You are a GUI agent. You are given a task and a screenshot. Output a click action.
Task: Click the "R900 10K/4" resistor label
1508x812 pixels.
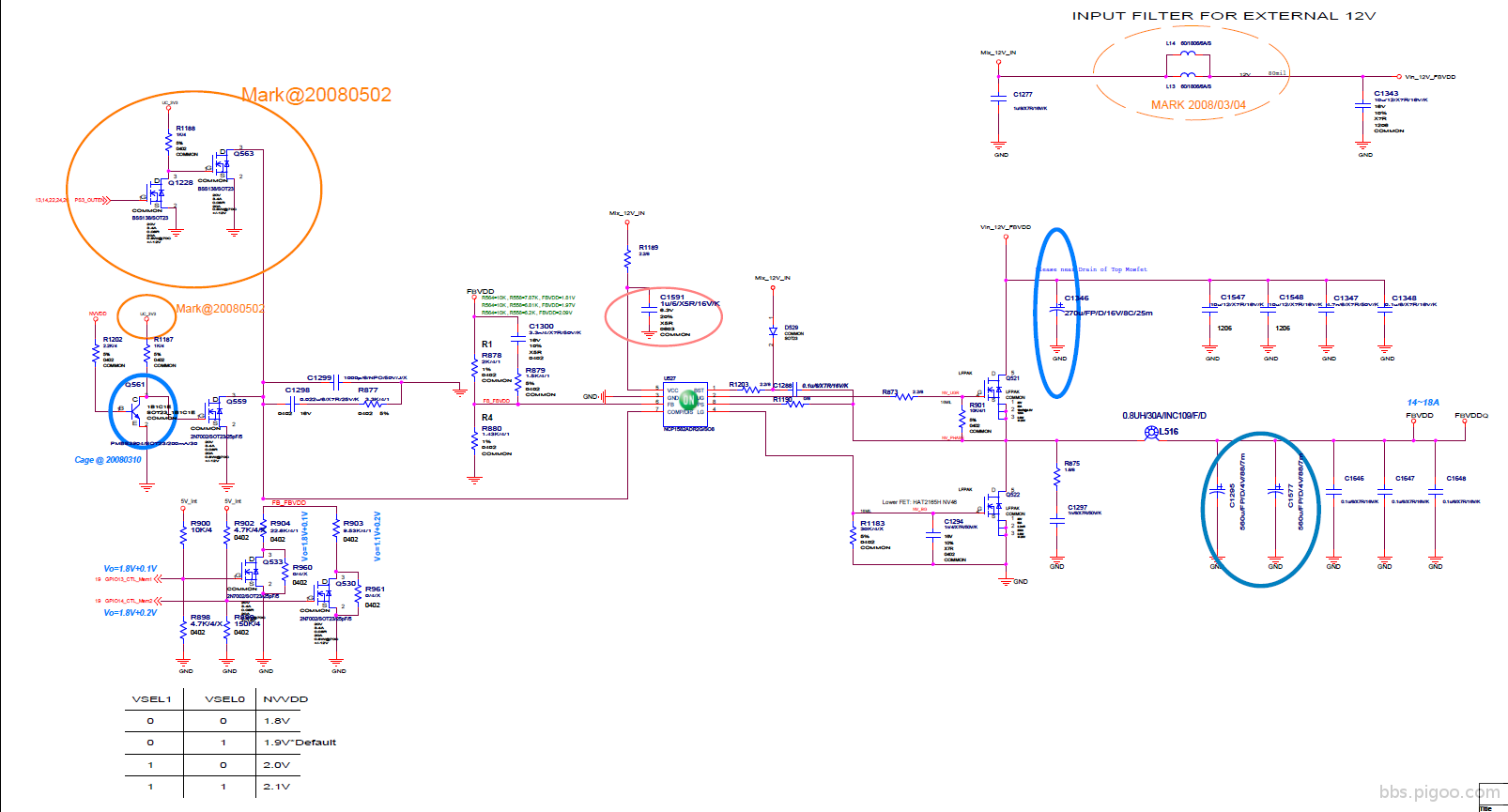tap(201, 527)
